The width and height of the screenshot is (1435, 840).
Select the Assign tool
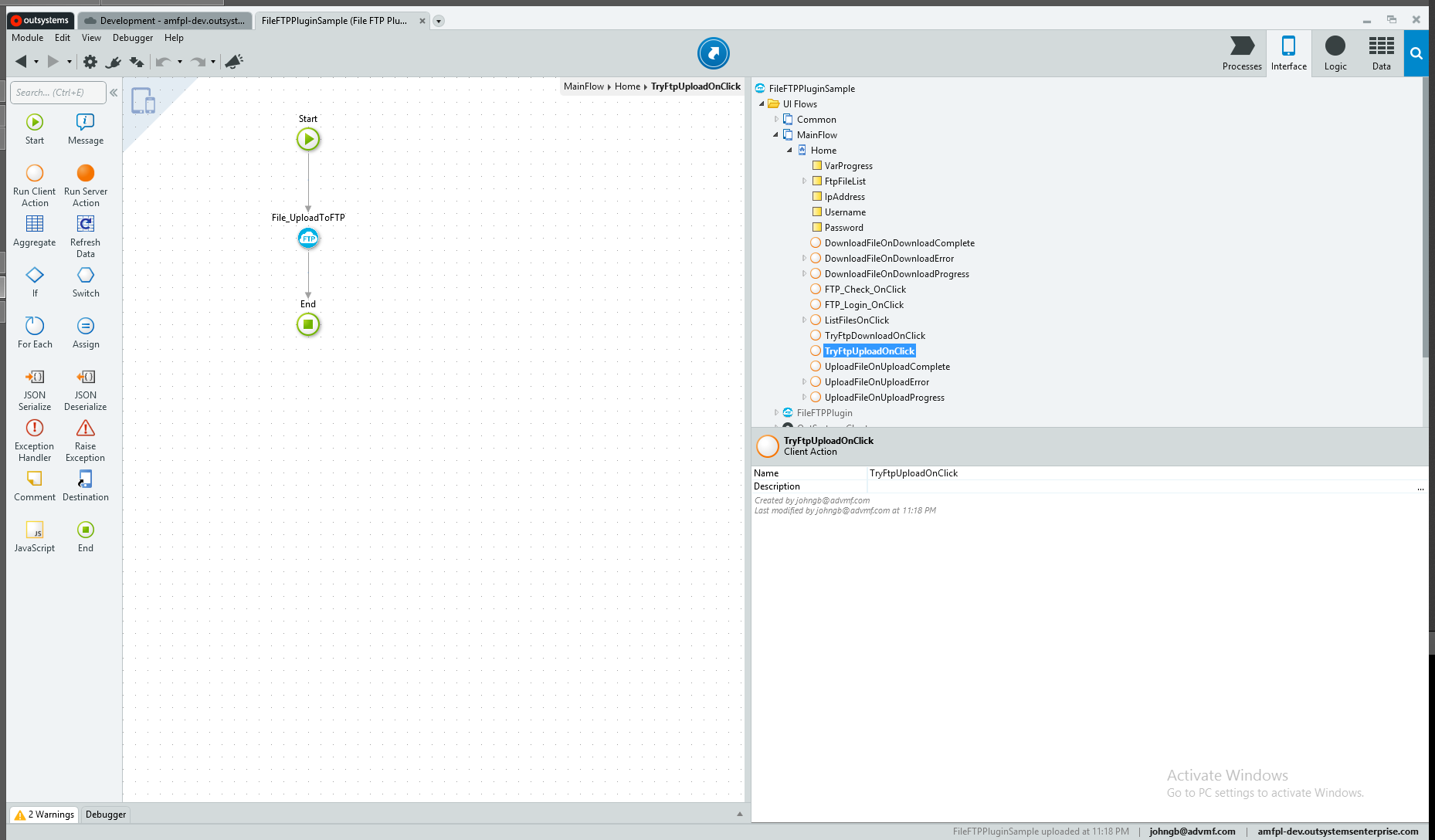86,333
